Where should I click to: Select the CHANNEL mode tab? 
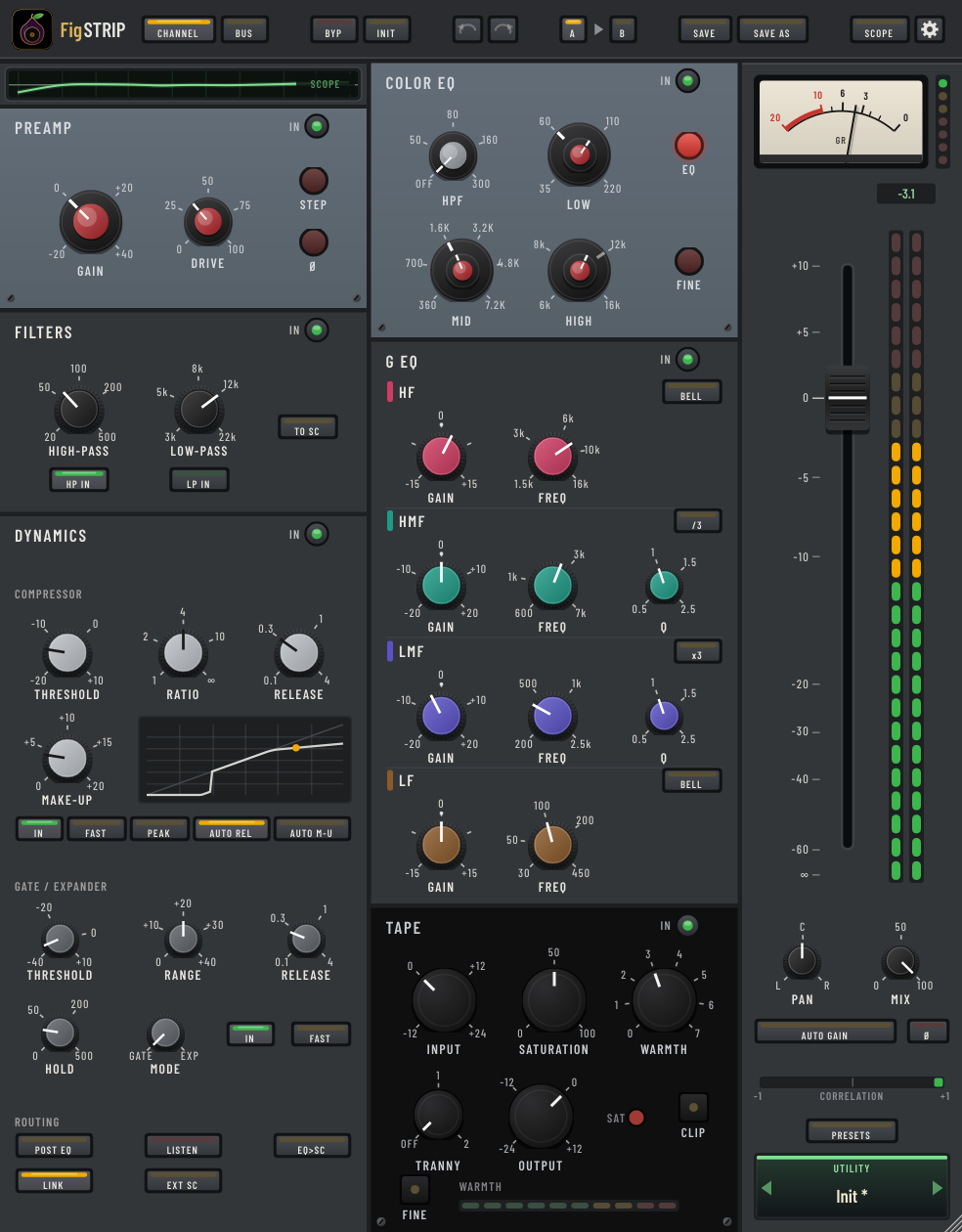pos(178,29)
